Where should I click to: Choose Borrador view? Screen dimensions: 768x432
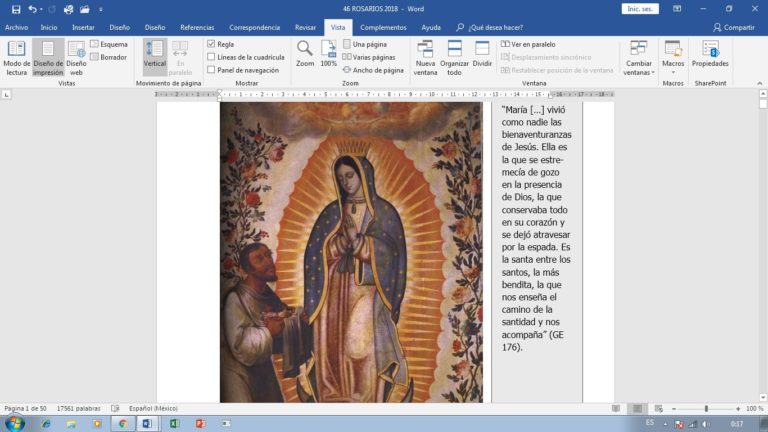(x=108, y=57)
